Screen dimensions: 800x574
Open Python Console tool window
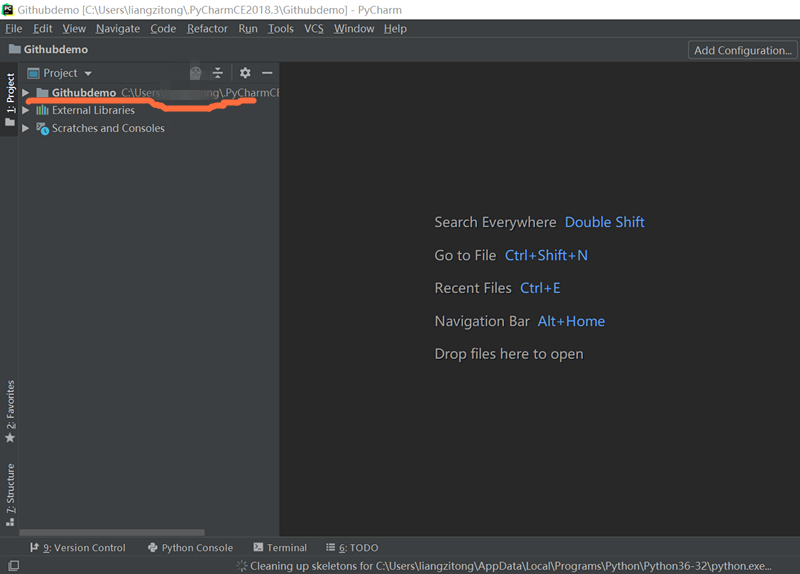pyautogui.click(x=190, y=547)
